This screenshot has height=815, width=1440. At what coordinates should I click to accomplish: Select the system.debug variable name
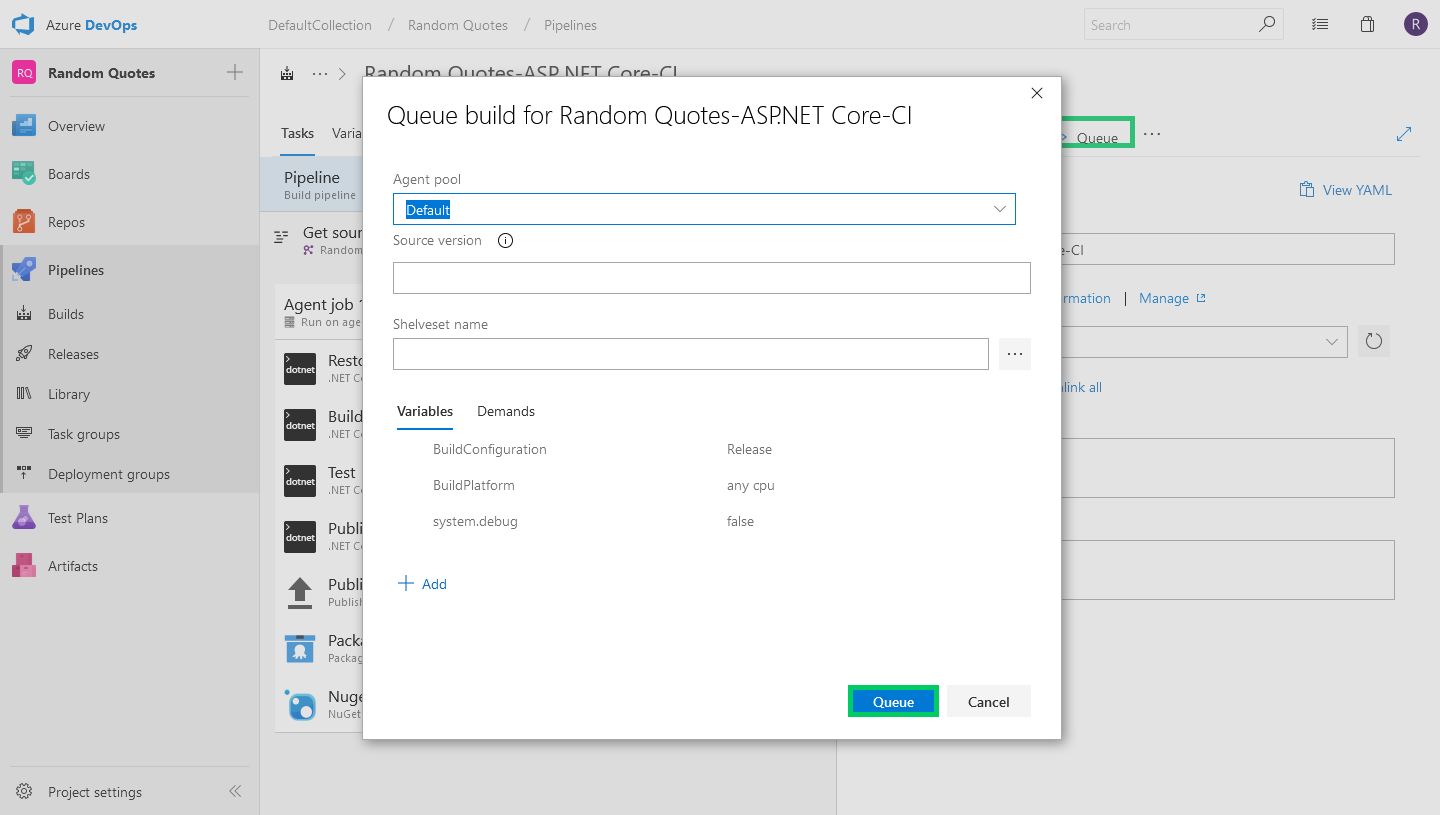pos(475,521)
